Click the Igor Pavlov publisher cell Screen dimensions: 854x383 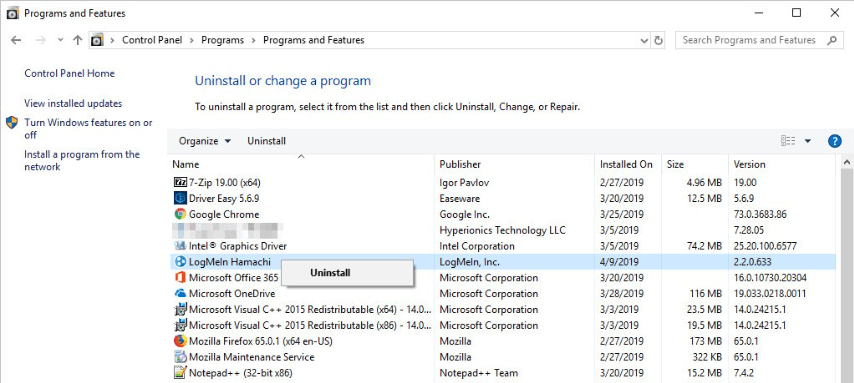[464, 183]
